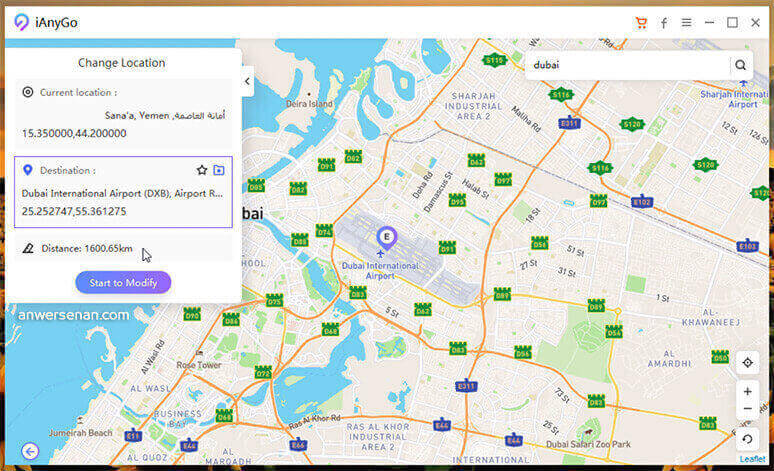Collapse the Change Location panel arrow

[247, 81]
